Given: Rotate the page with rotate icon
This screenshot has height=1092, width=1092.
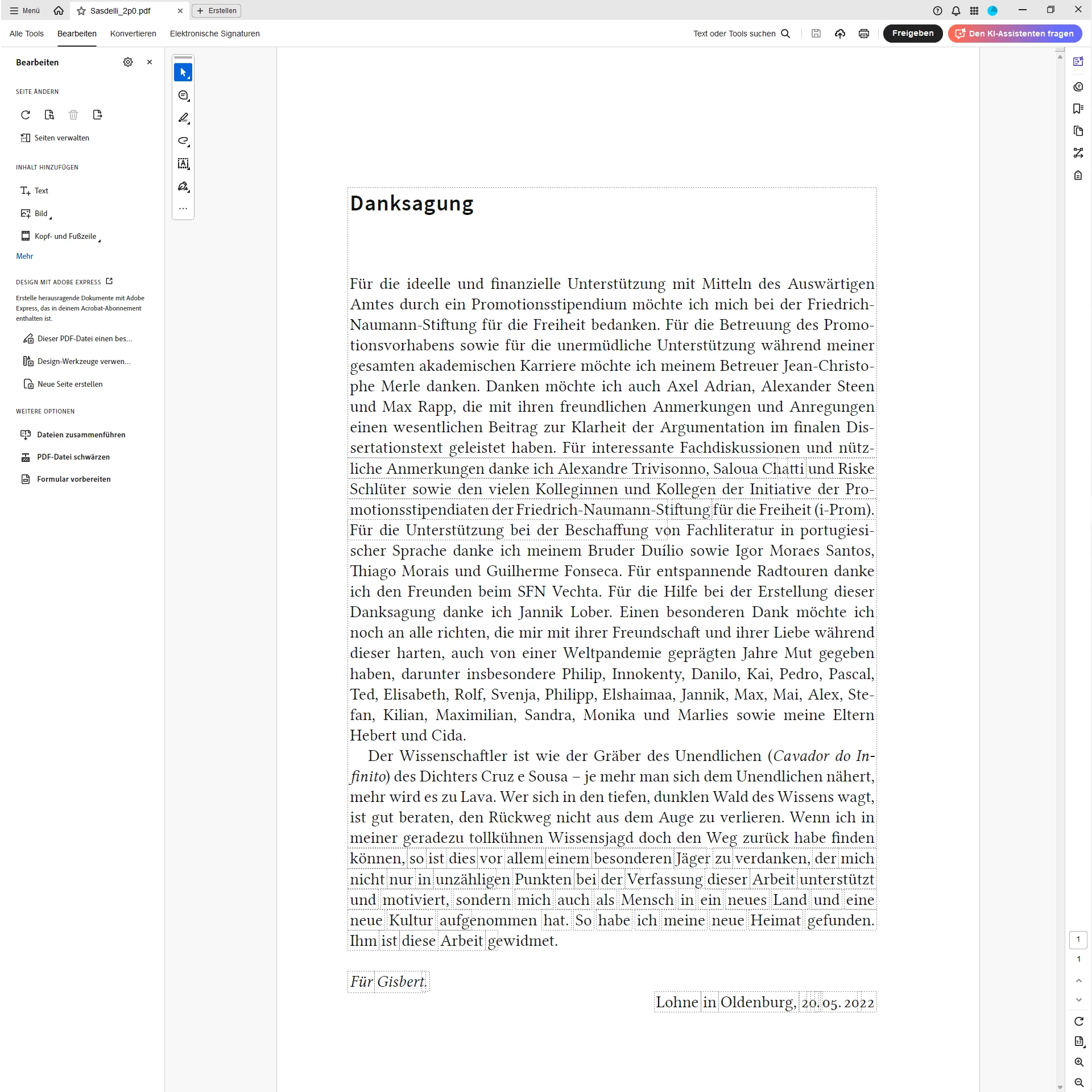Looking at the screenshot, I should click(x=26, y=115).
